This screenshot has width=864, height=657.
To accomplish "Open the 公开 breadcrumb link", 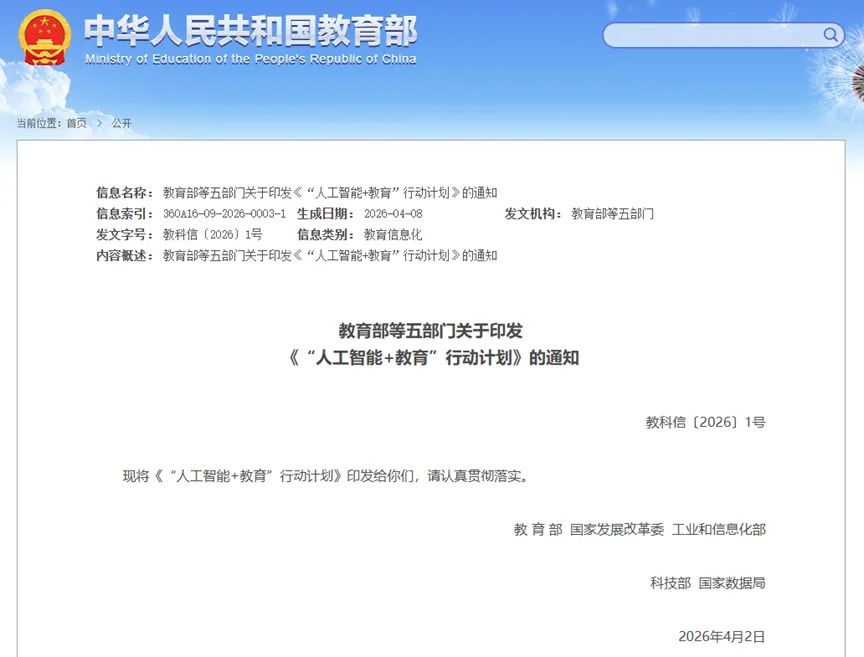I will (122, 123).
